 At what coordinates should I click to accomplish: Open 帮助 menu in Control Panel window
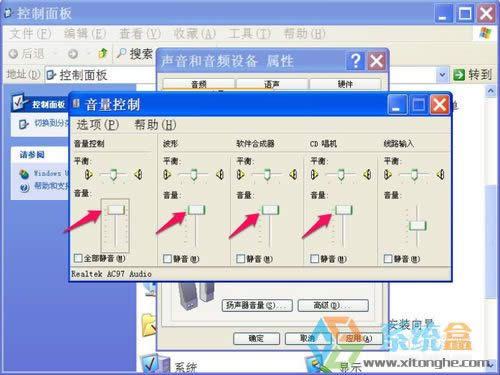(304, 34)
